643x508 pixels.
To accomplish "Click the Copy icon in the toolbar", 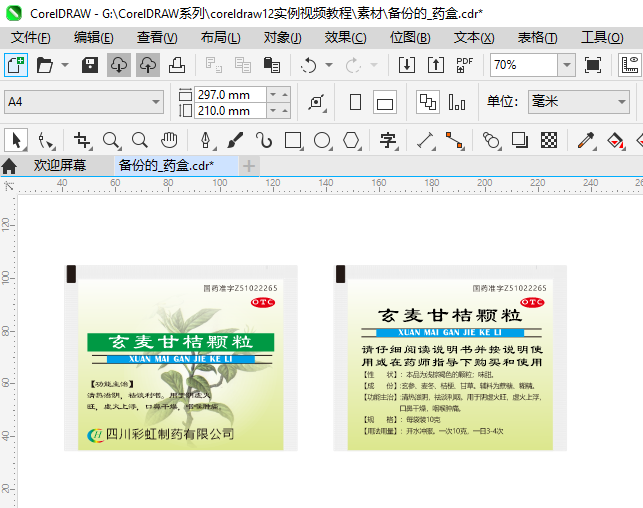I will point(243,65).
